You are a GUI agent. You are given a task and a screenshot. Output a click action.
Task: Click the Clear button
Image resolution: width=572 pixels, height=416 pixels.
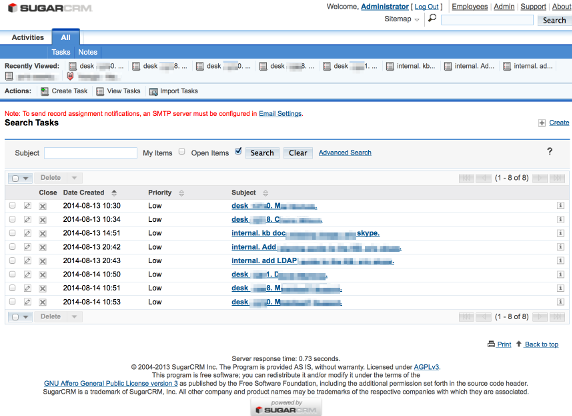pos(298,153)
